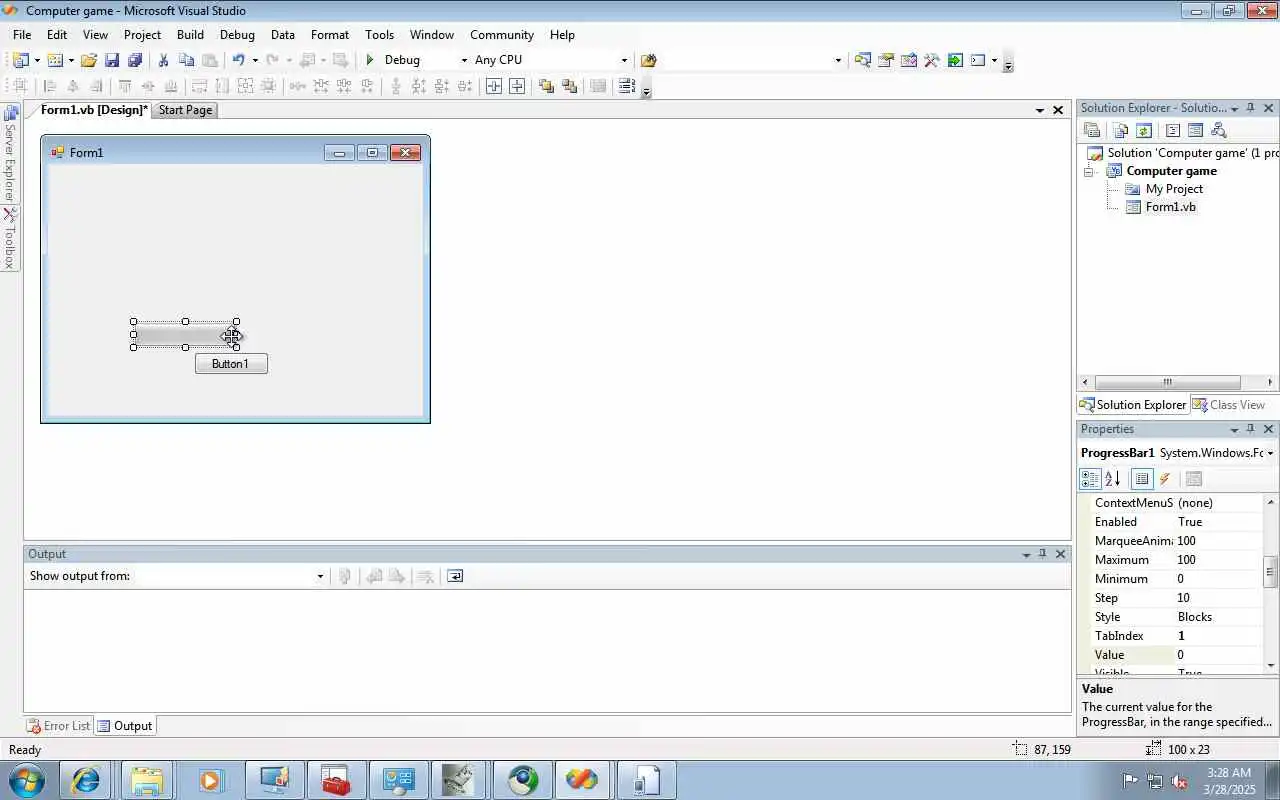Open Toolbox side tab

click(9, 239)
